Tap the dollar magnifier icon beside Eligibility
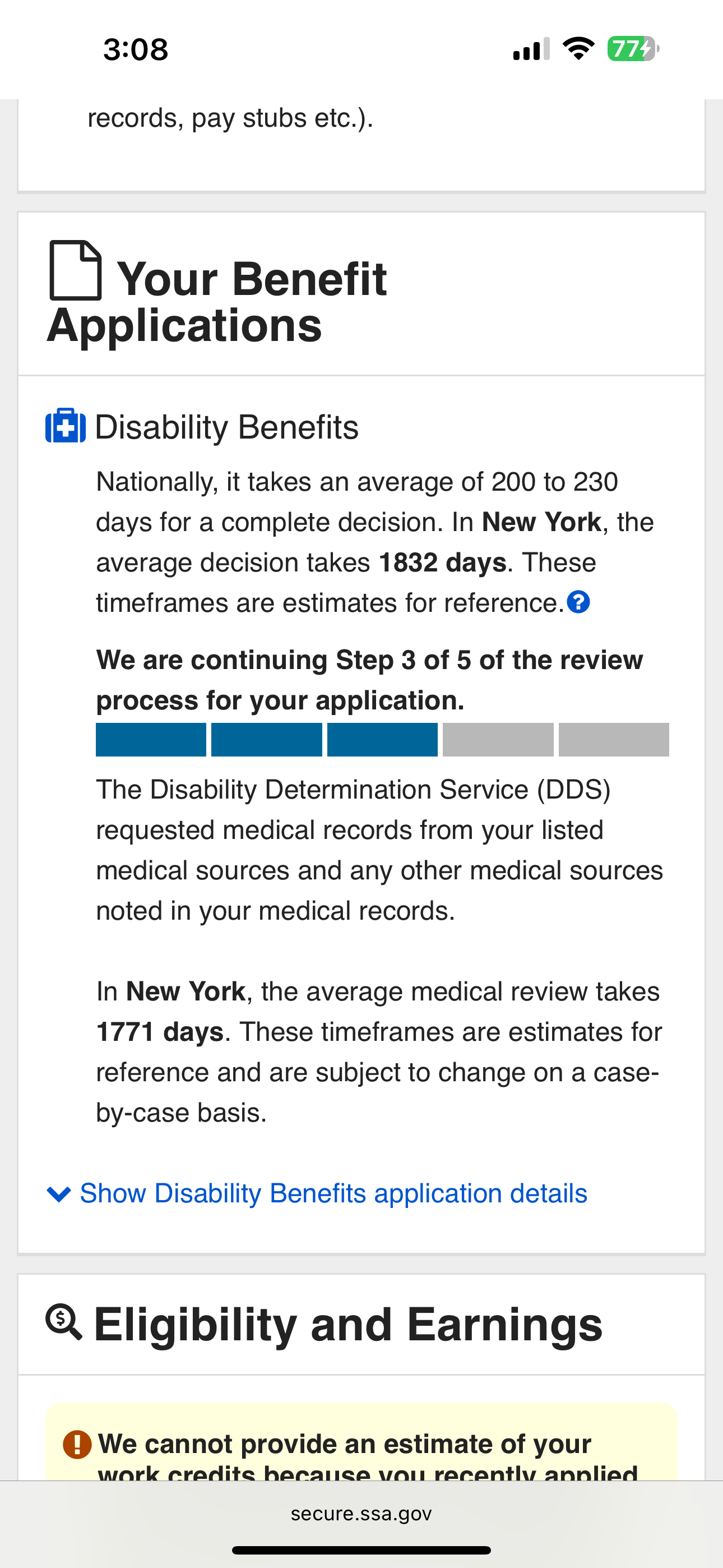This screenshot has height=1568, width=723. [x=64, y=1322]
